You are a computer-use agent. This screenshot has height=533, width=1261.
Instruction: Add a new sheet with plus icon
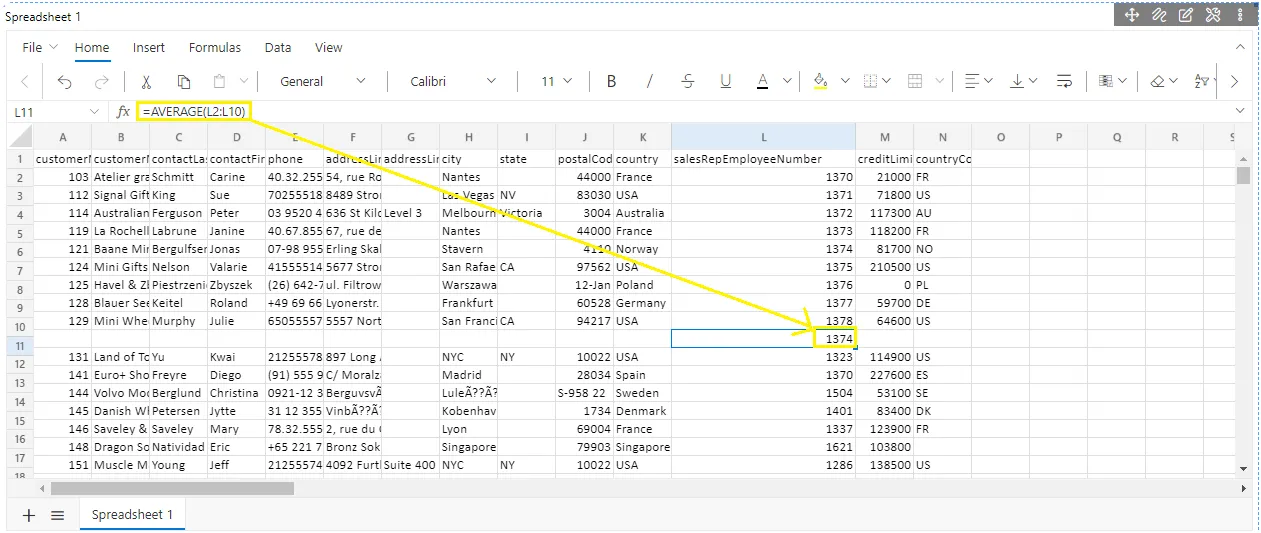[x=29, y=515]
